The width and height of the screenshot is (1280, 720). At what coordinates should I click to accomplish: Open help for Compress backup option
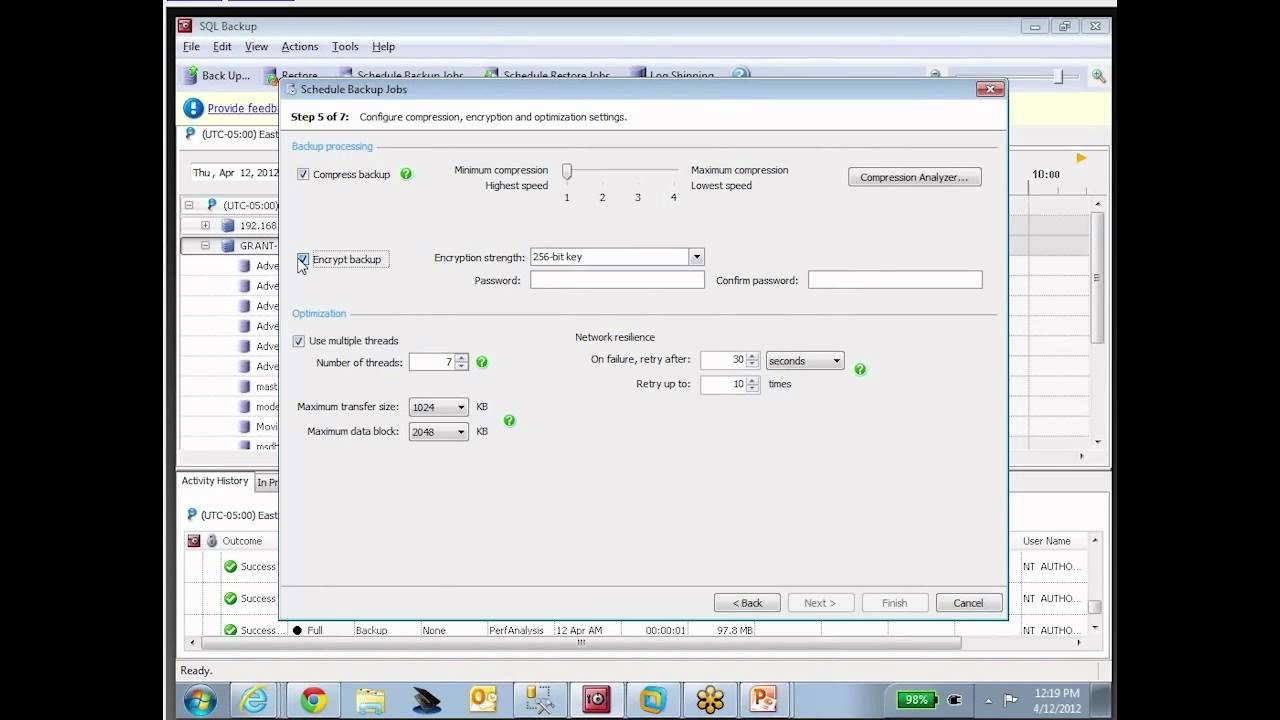(406, 174)
